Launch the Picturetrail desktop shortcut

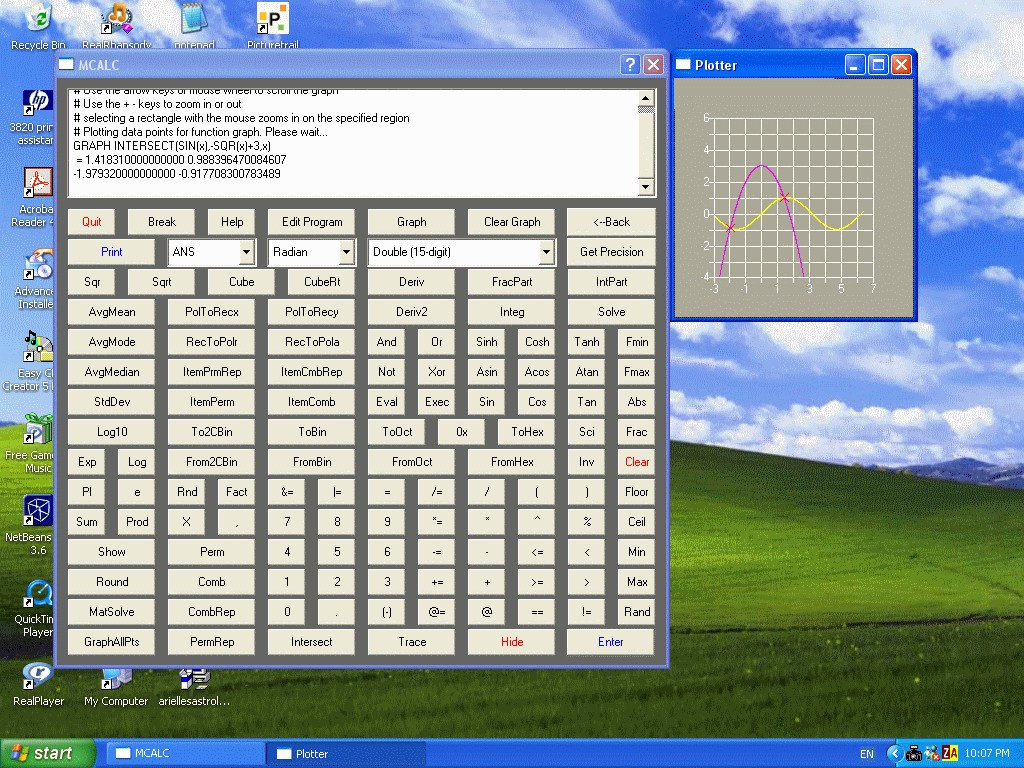click(x=273, y=26)
